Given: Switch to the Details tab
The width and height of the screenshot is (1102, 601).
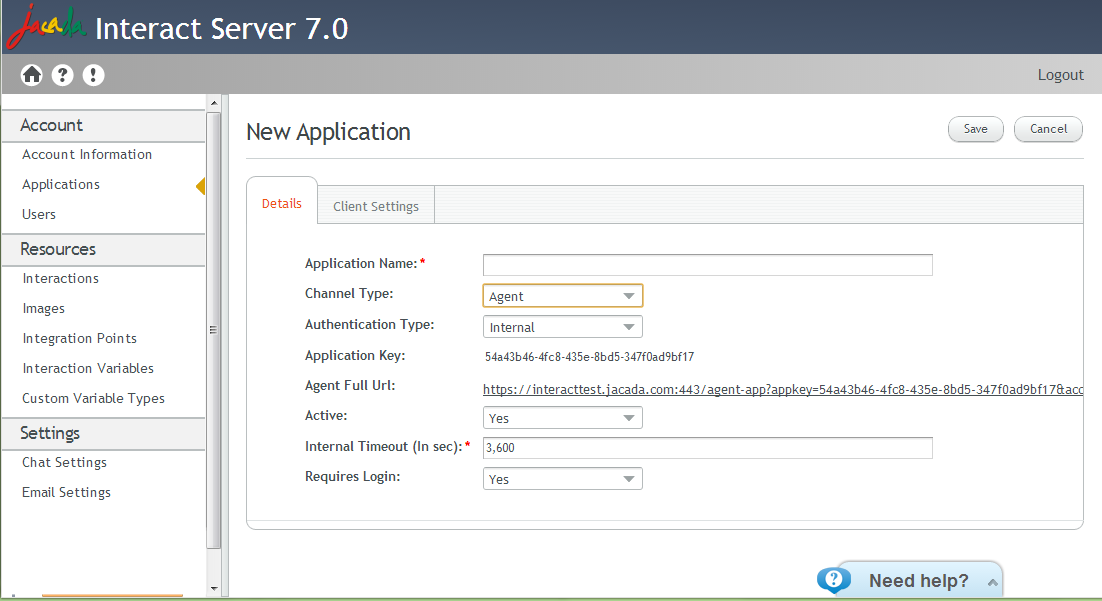Looking at the screenshot, I should [x=282, y=203].
